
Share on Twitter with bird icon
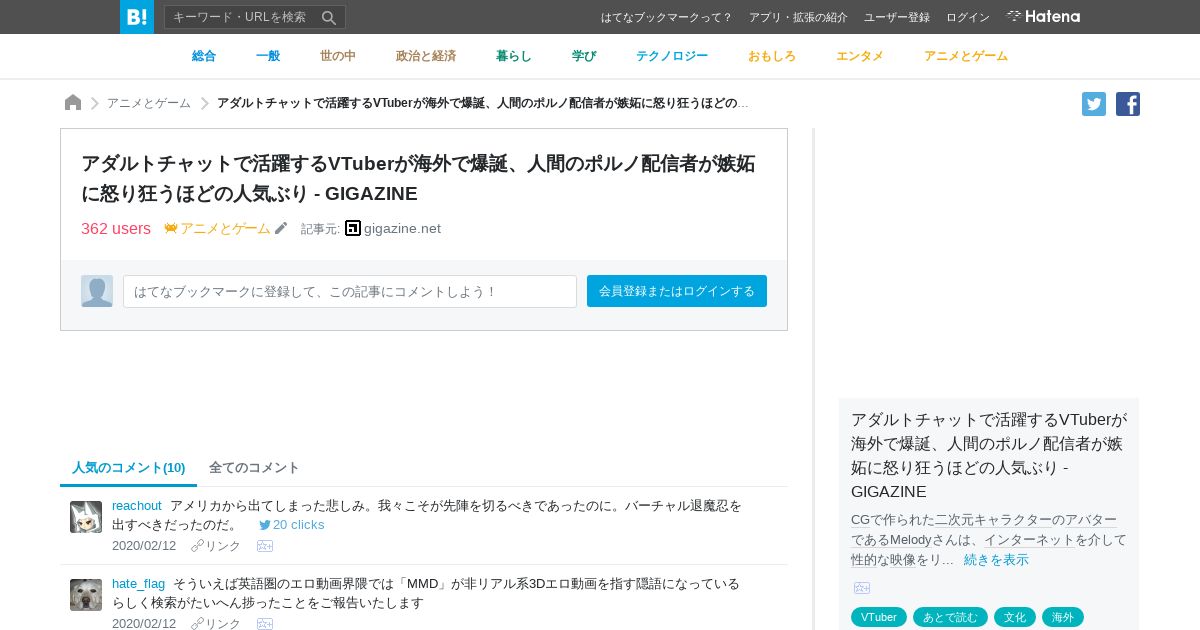(1094, 104)
